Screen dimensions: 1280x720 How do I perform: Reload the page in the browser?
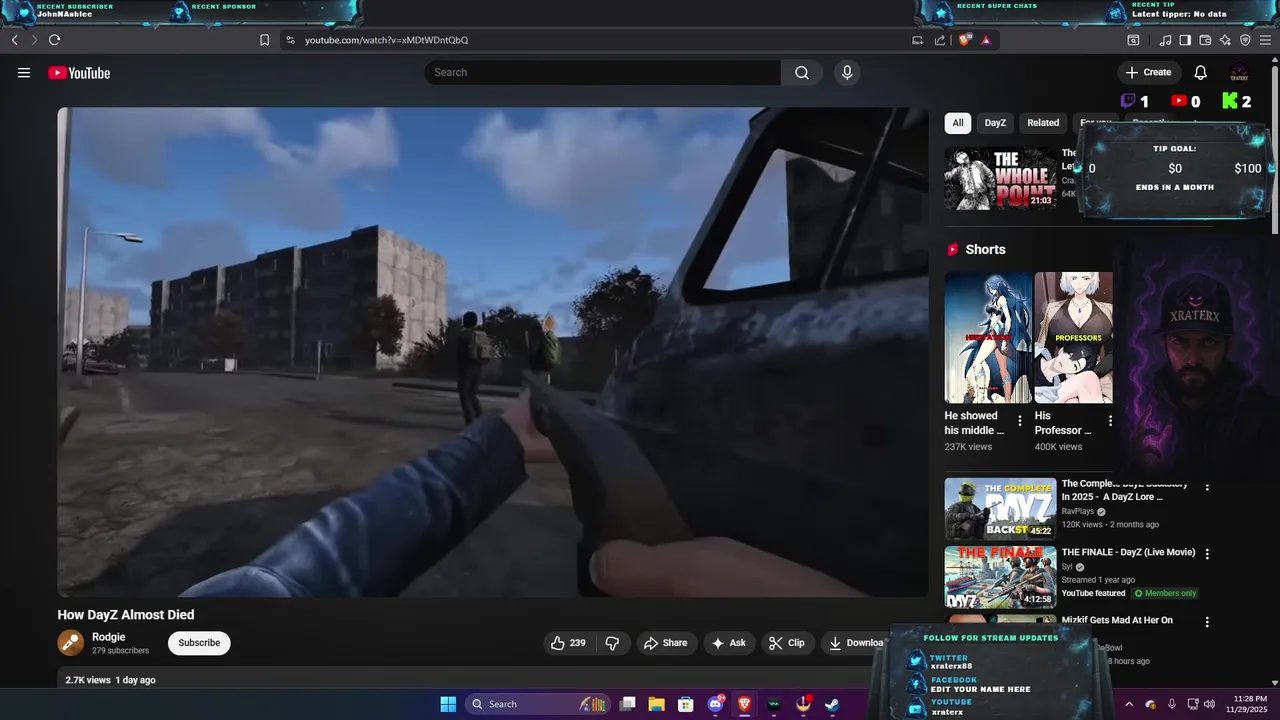click(54, 40)
